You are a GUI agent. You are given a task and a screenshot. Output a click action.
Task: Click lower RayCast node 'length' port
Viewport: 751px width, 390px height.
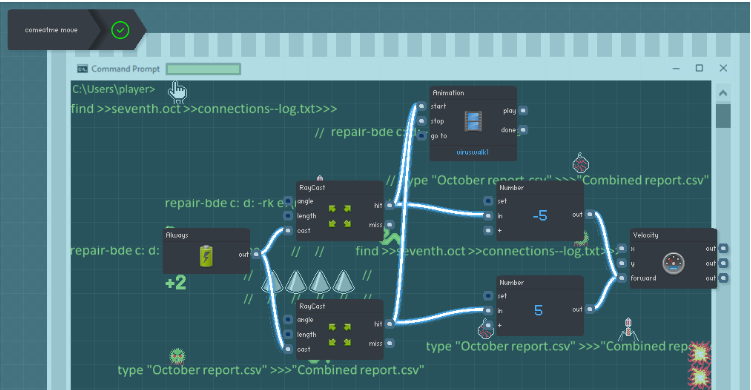coord(288,334)
